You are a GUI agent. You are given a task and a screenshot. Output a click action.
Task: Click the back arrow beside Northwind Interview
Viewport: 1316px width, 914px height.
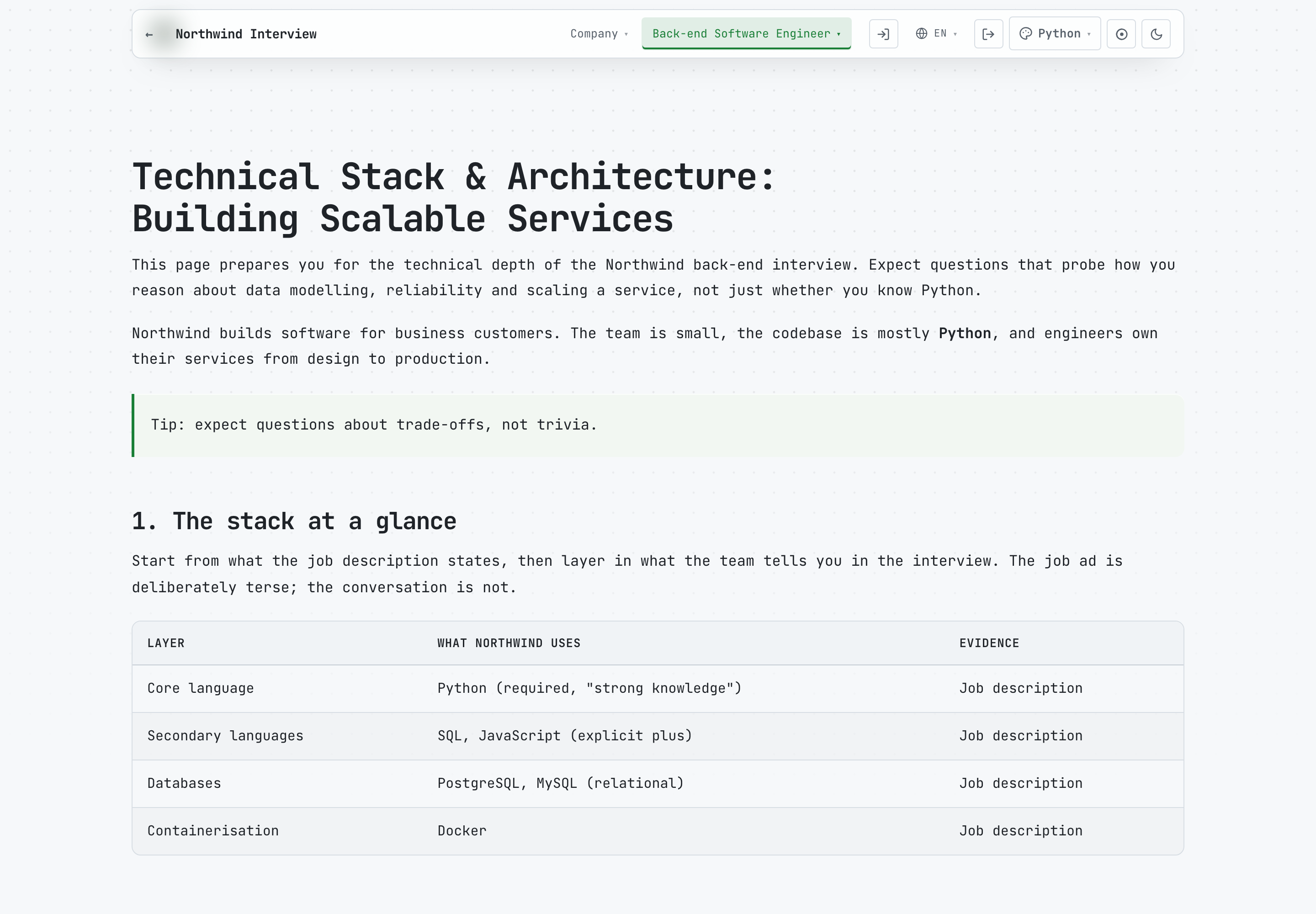[149, 34]
